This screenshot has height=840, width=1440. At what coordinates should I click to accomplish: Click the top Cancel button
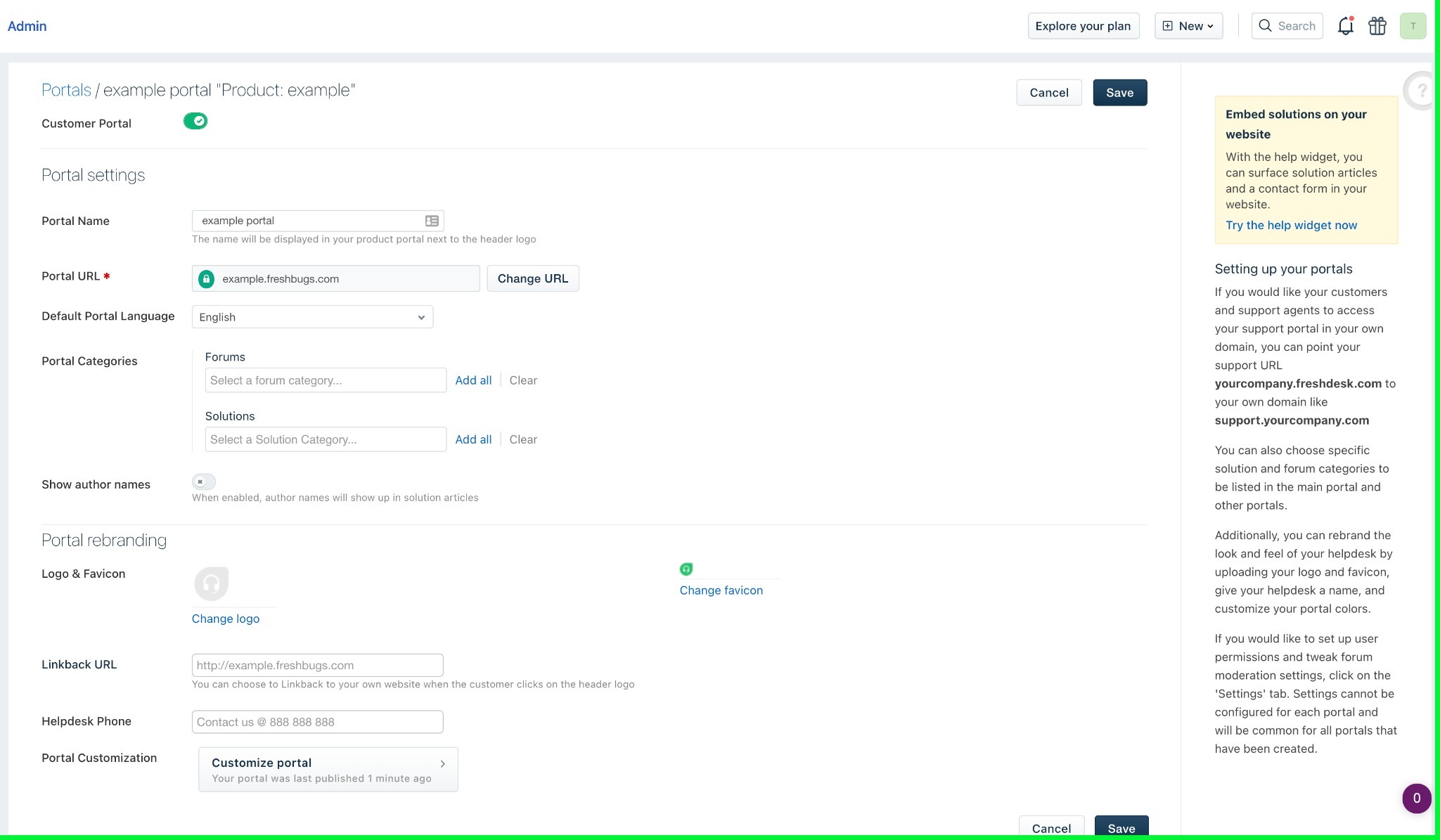tap(1048, 93)
